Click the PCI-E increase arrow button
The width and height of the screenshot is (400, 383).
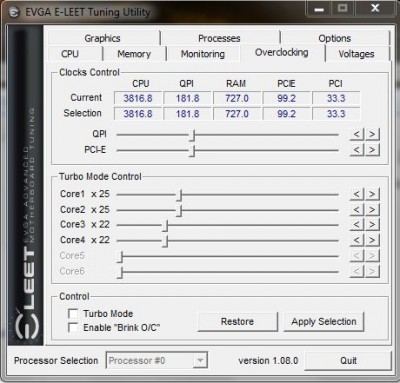[372, 150]
